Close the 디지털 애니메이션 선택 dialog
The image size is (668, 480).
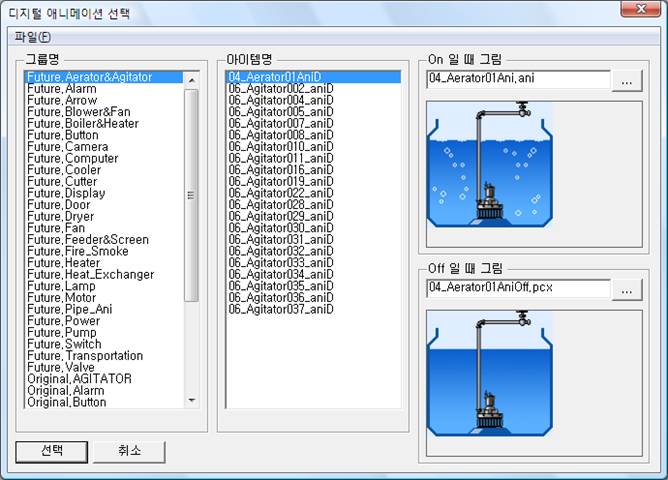641,9
